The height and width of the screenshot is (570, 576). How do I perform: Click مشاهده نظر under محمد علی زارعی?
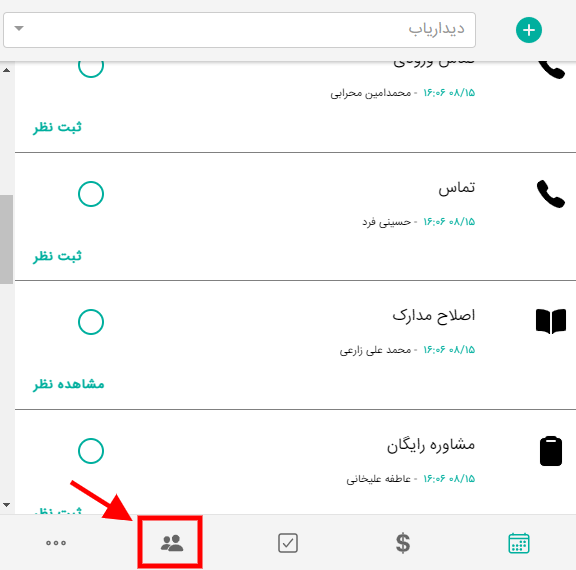coord(69,384)
